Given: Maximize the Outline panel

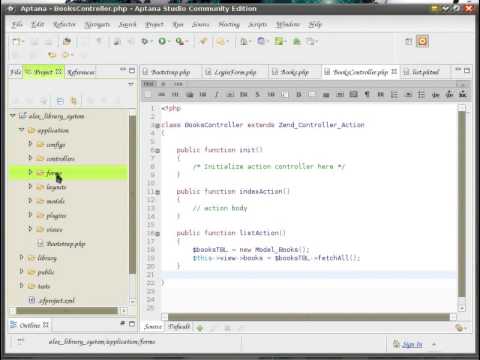Looking at the screenshot, I should [x=132, y=324].
